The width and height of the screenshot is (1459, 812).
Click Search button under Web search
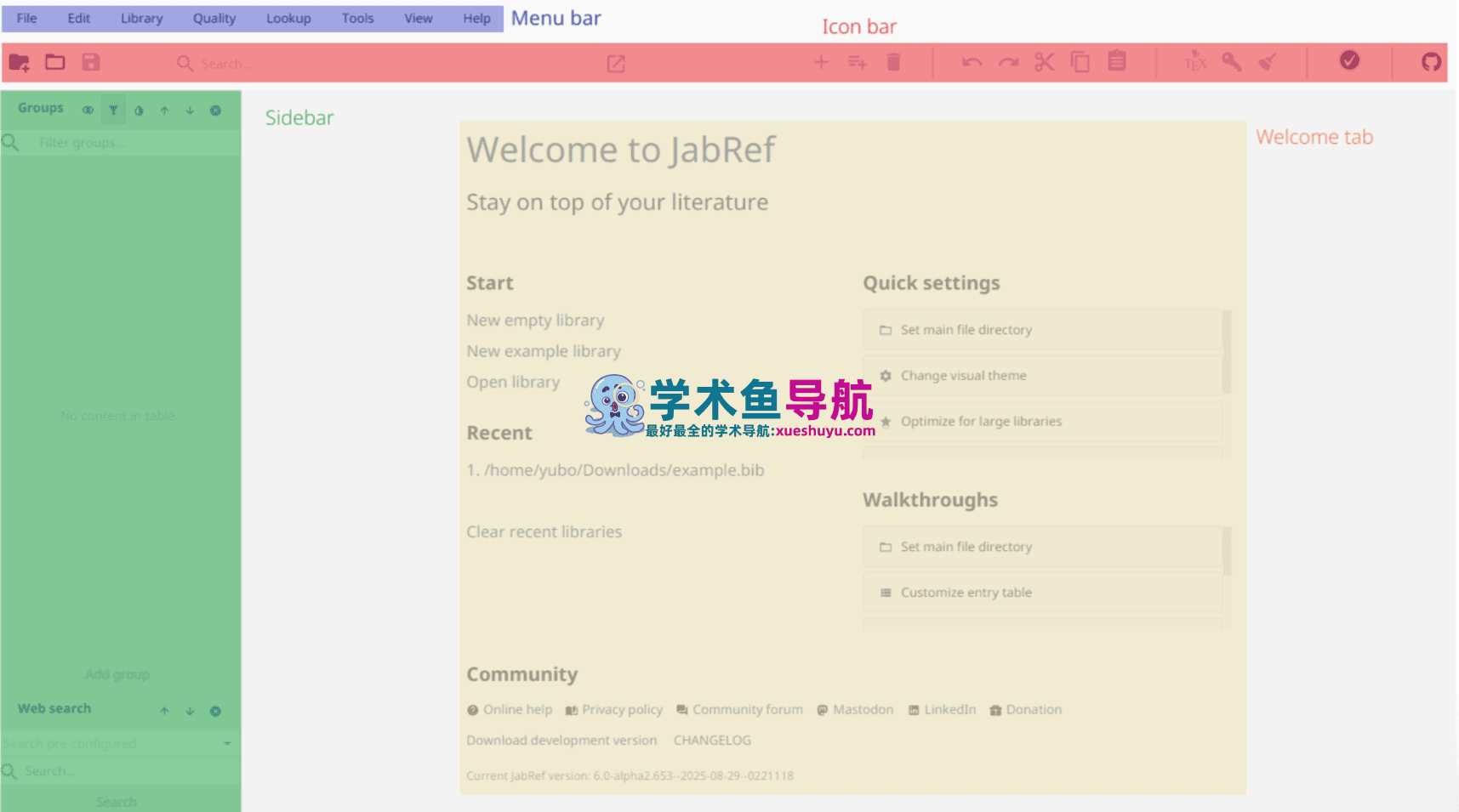coord(117,802)
